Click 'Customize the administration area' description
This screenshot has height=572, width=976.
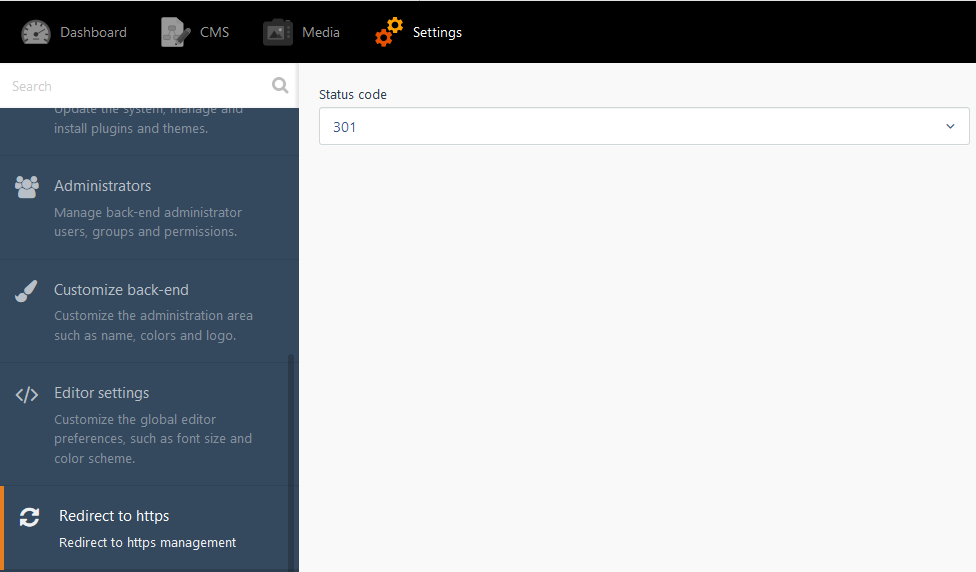coord(153,316)
